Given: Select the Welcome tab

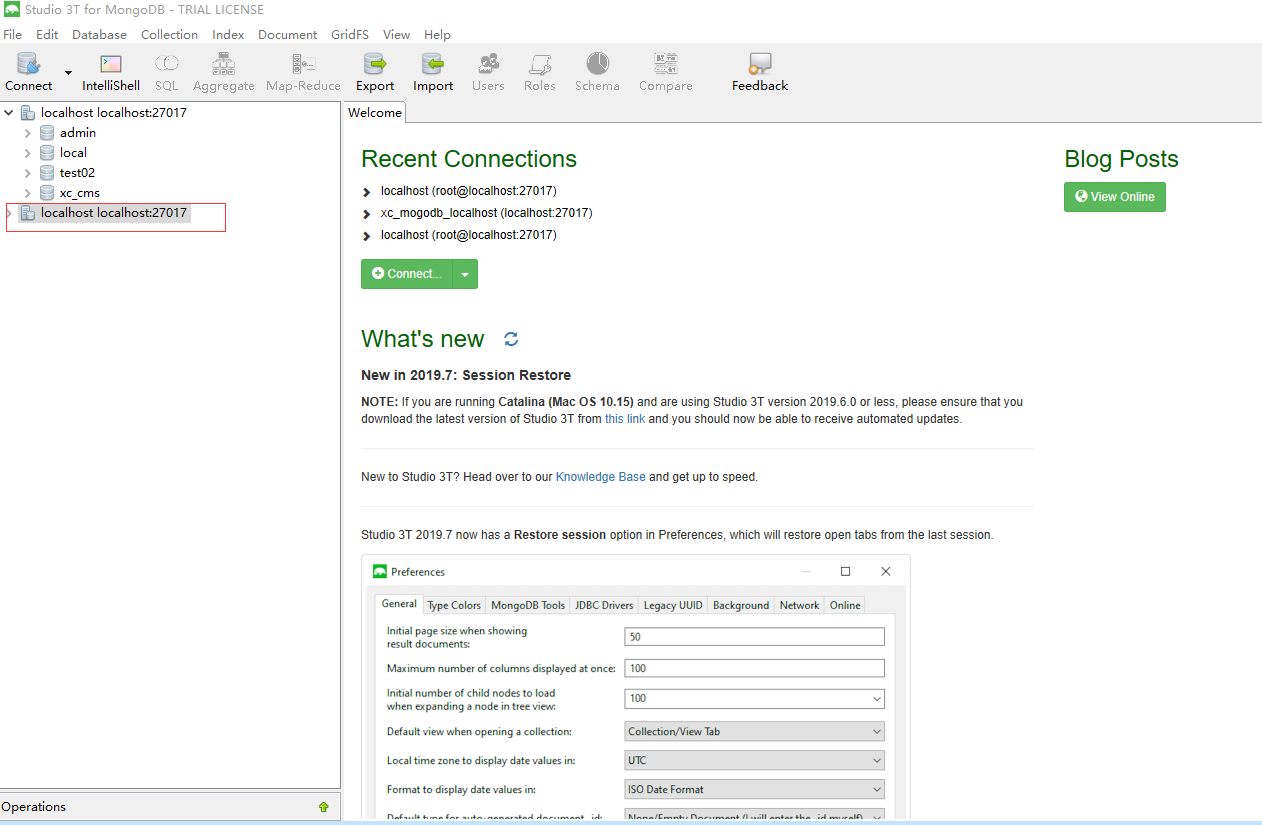Looking at the screenshot, I should pyautogui.click(x=374, y=112).
